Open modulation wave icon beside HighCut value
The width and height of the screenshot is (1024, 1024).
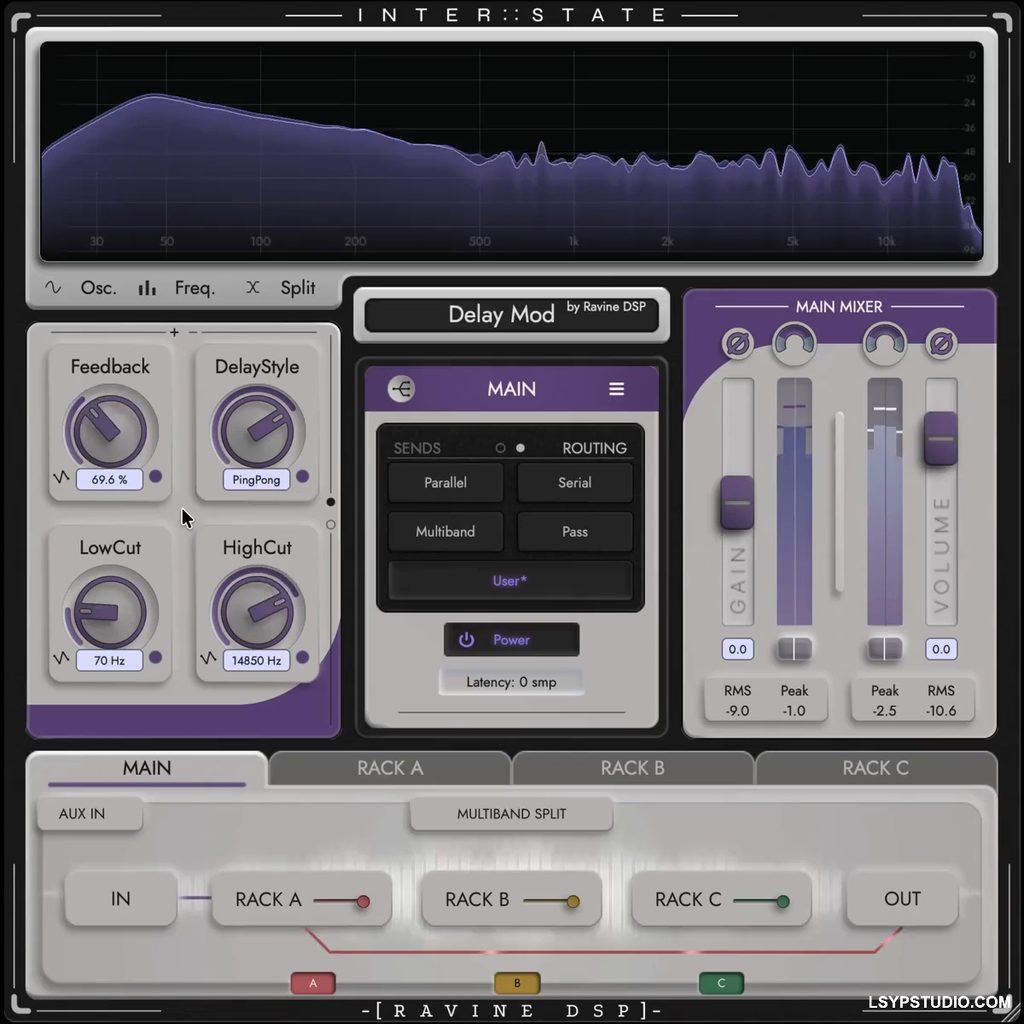208,658
